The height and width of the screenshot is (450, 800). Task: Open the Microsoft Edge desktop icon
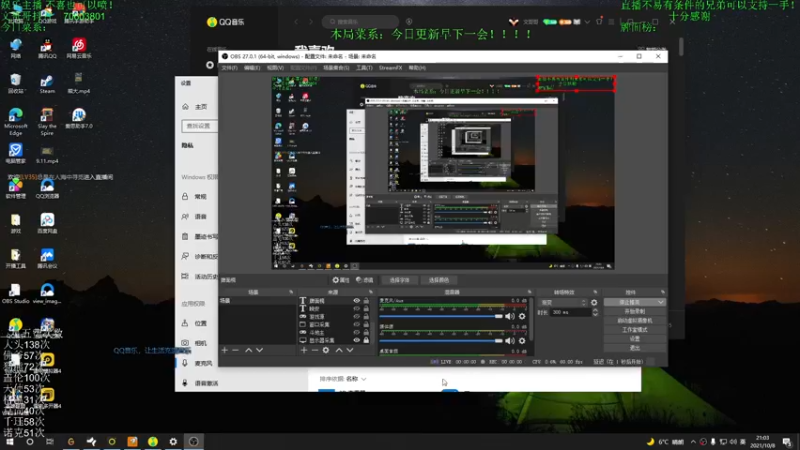(15, 121)
